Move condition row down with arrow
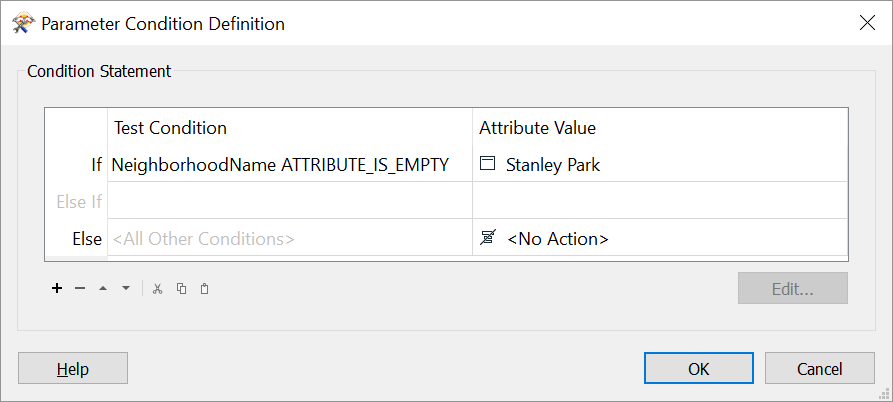Viewport: 893px width, 402px height. (x=126, y=289)
